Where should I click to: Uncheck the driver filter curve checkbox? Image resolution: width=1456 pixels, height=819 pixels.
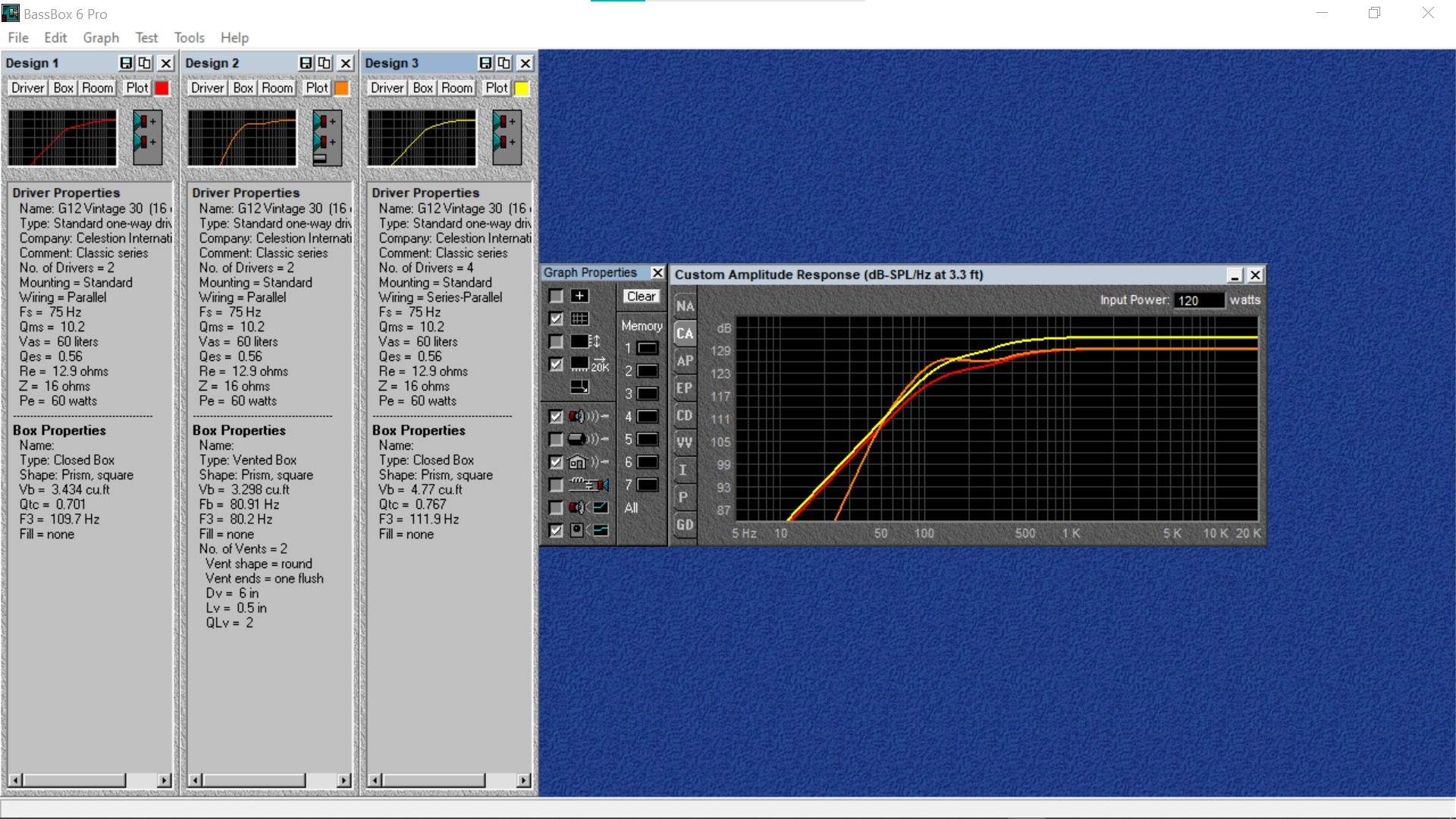tap(556, 530)
